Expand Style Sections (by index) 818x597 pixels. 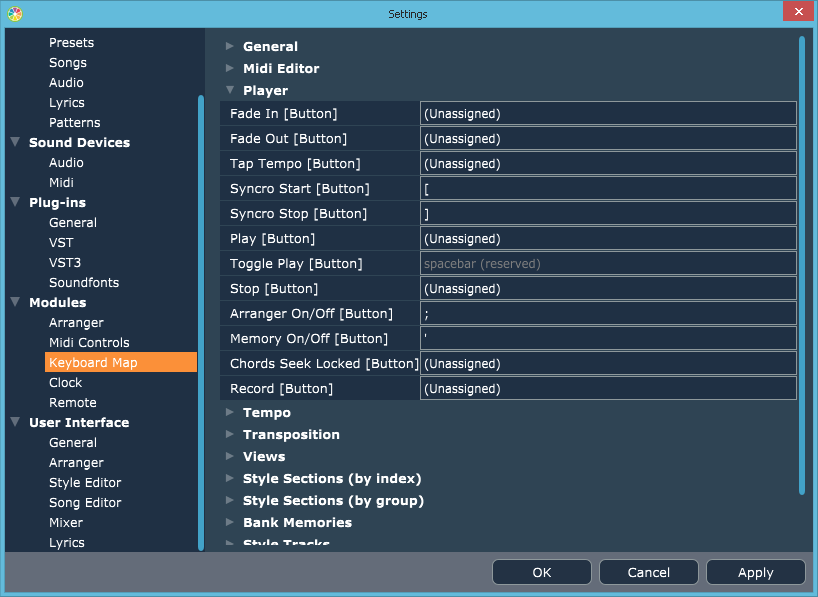coord(230,478)
